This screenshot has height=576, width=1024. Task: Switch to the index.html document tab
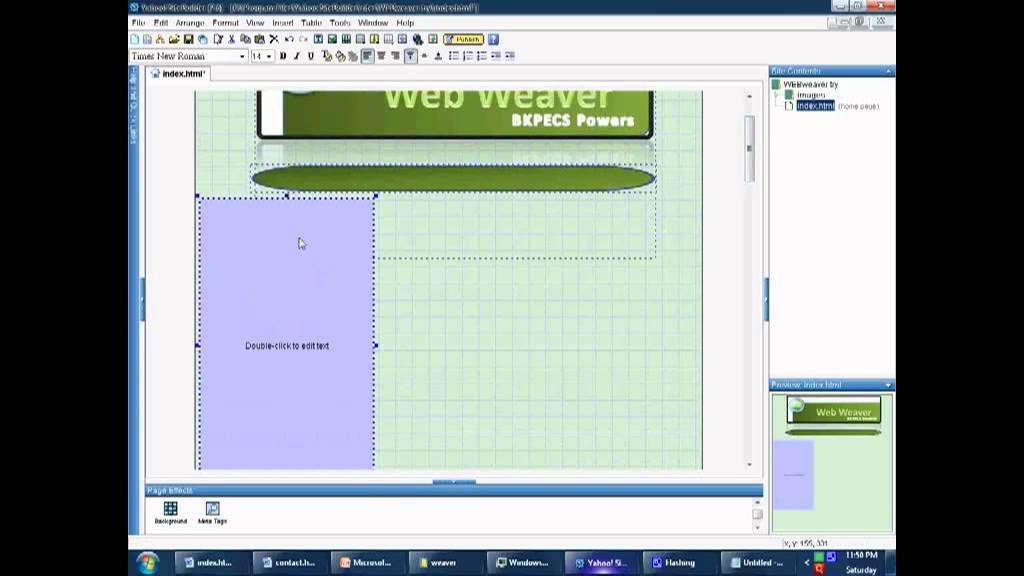[x=178, y=74]
